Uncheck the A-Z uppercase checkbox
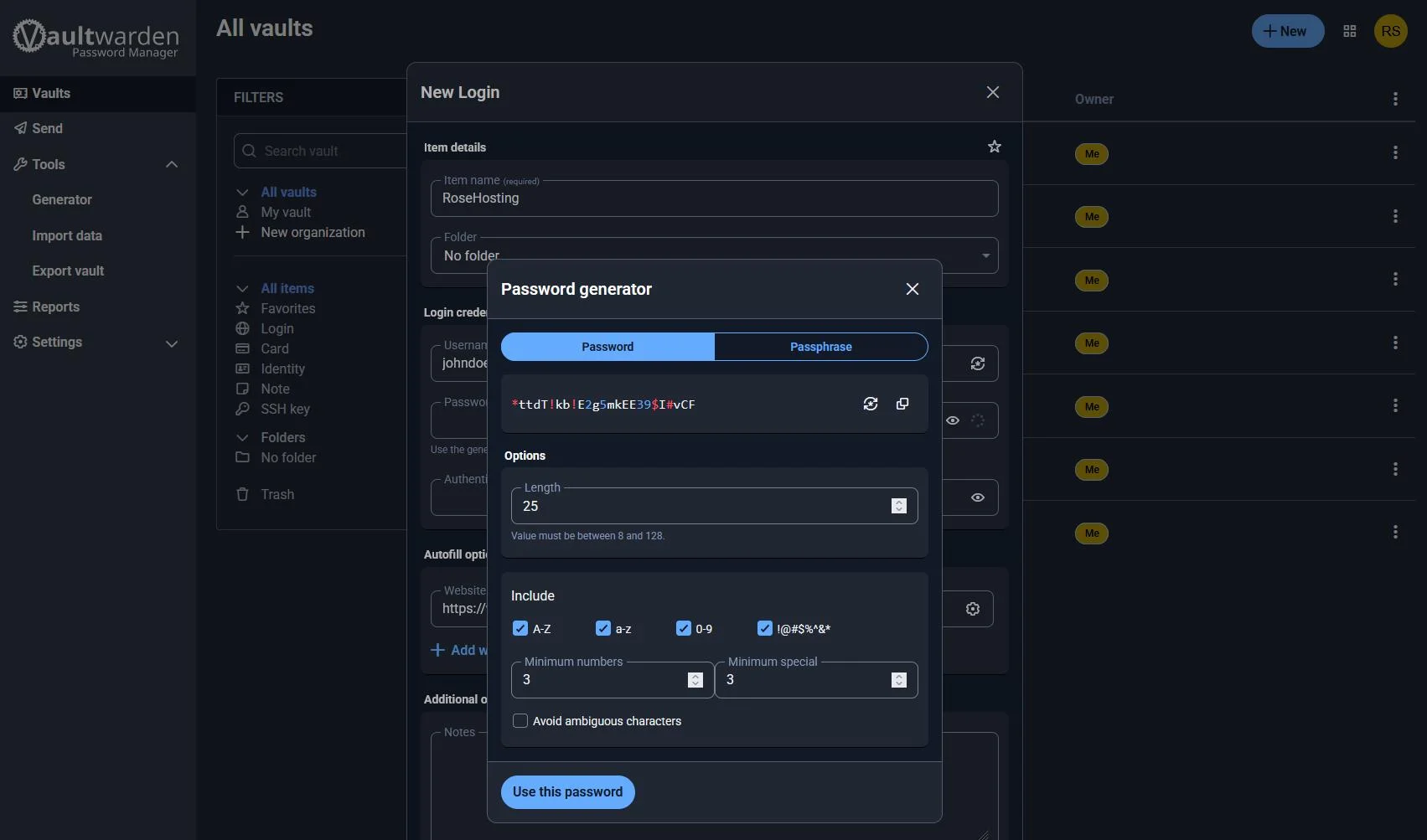This screenshot has width=1427, height=840. point(520,629)
